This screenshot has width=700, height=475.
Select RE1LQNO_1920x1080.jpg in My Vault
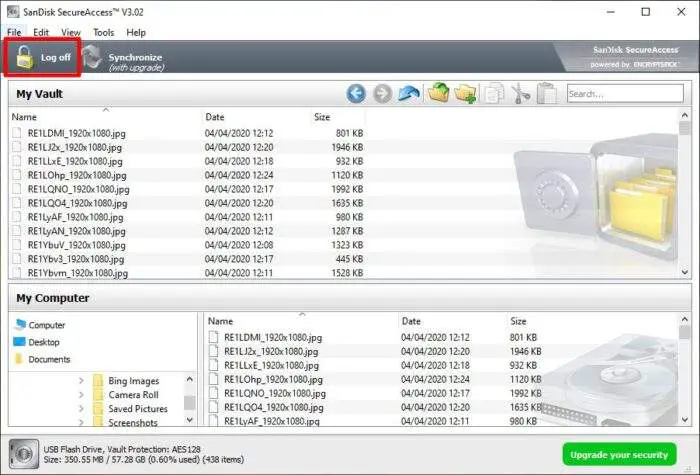coord(79,189)
